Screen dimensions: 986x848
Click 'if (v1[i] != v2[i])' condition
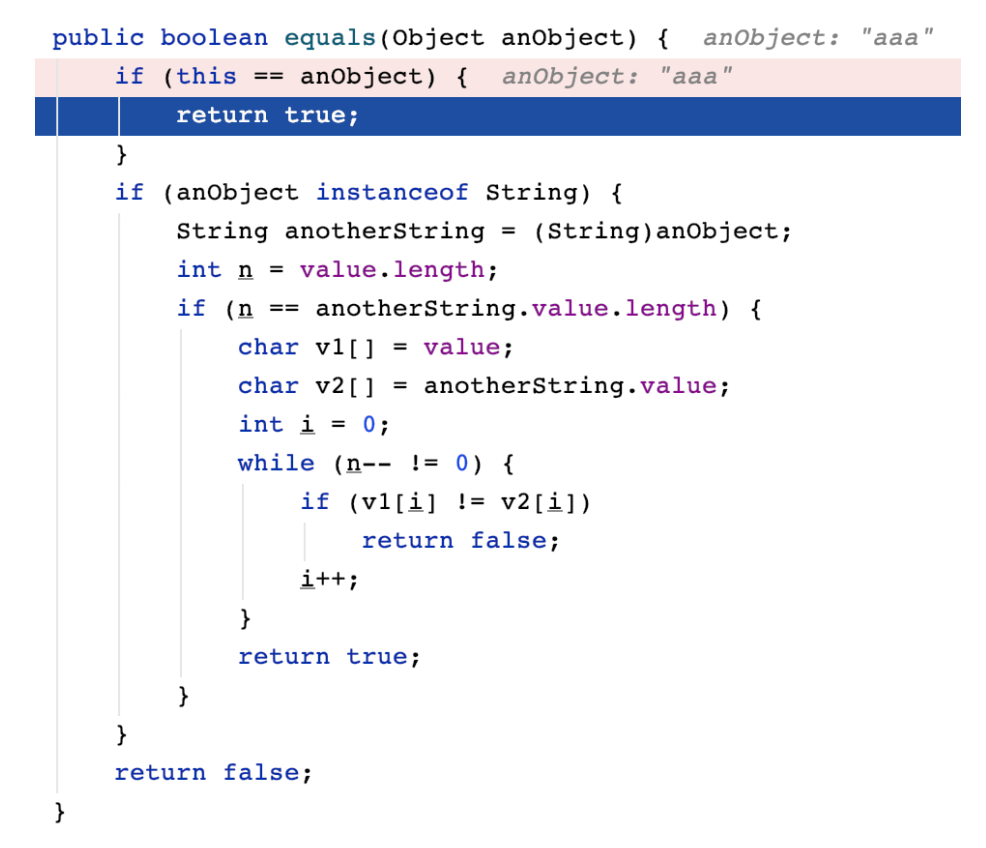[445, 502]
